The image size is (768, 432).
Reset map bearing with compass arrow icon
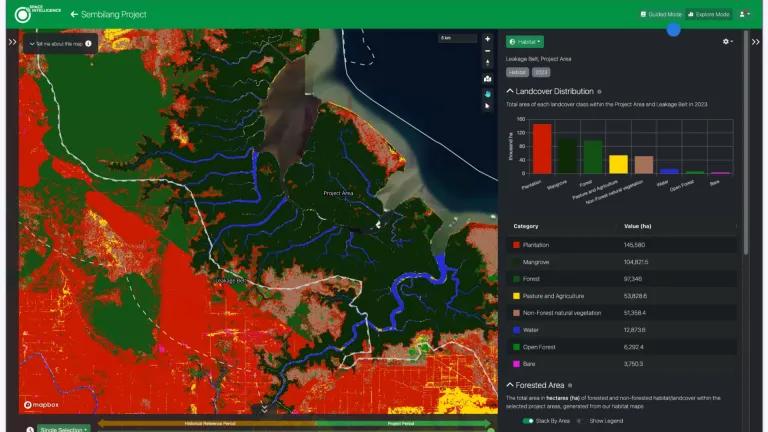click(x=487, y=63)
